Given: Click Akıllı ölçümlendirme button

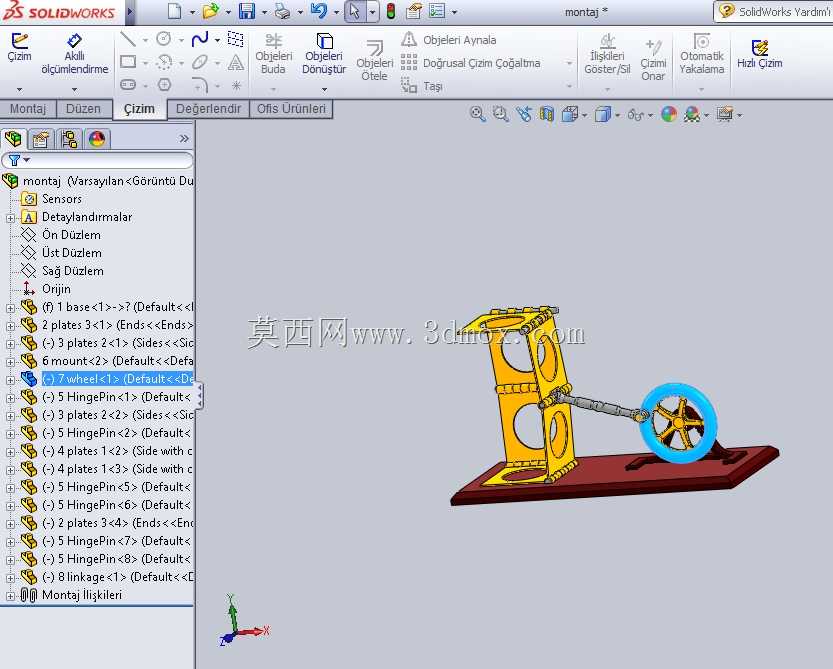Looking at the screenshot, I should [74, 54].
